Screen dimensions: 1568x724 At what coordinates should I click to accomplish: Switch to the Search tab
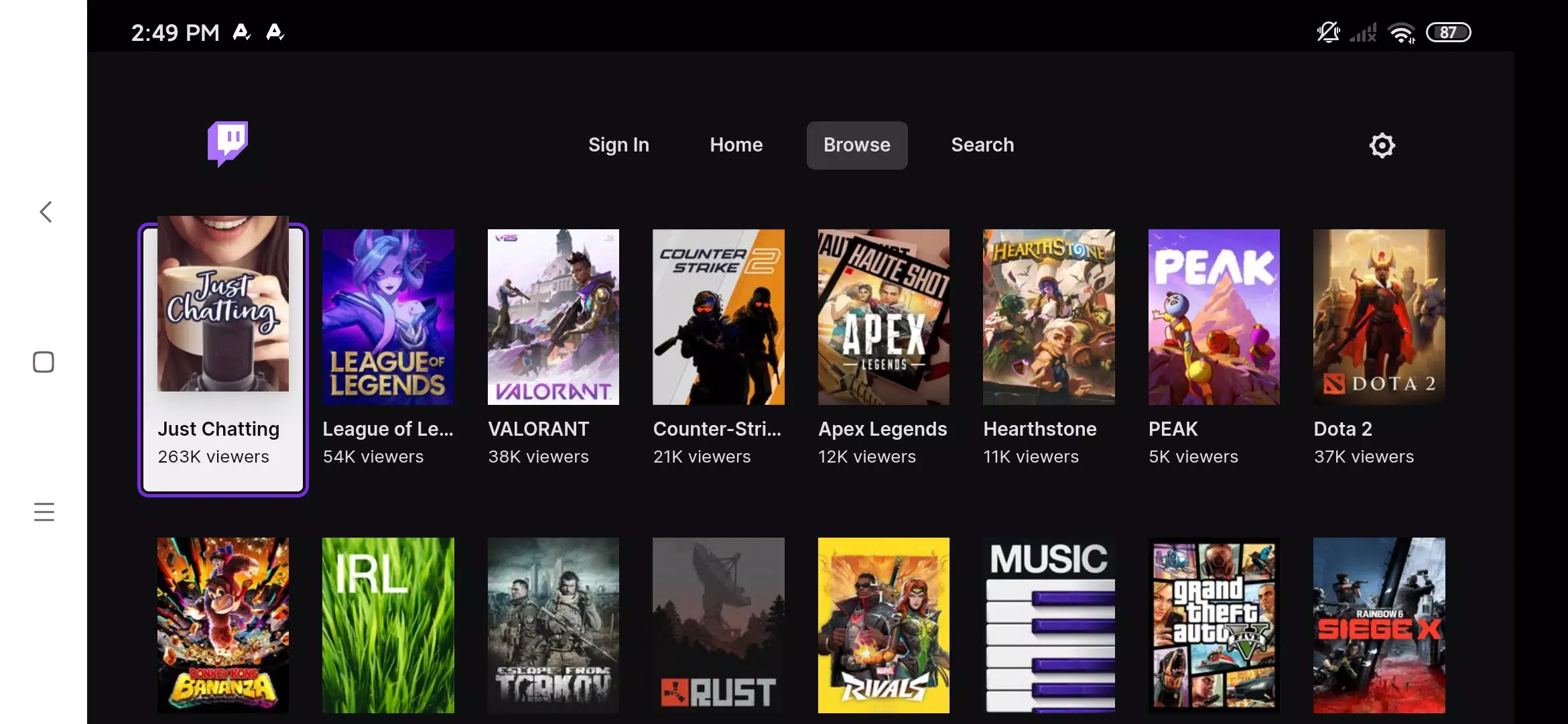coord(982,145)
